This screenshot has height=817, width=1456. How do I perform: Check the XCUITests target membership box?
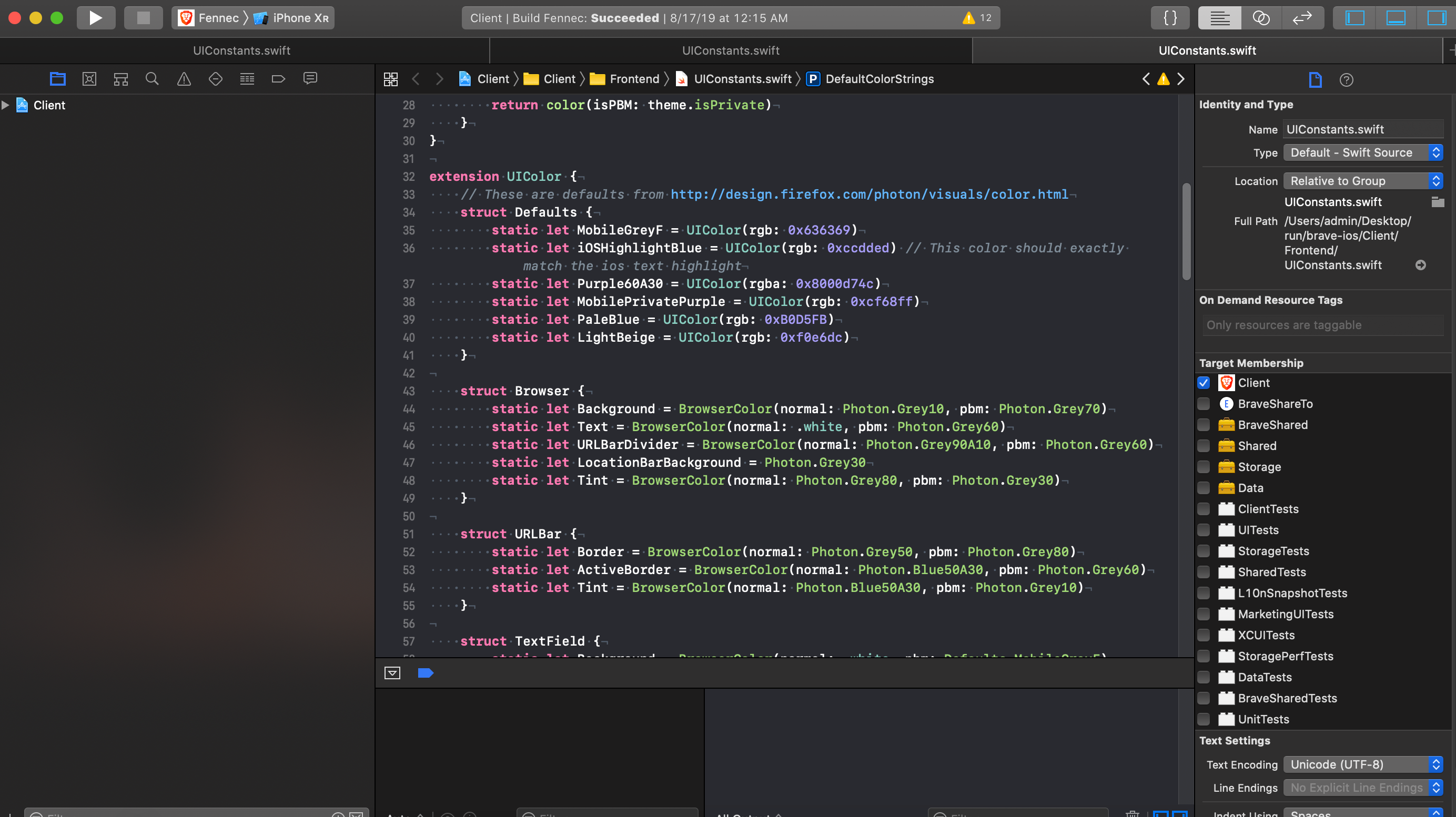coord(1204,635)
